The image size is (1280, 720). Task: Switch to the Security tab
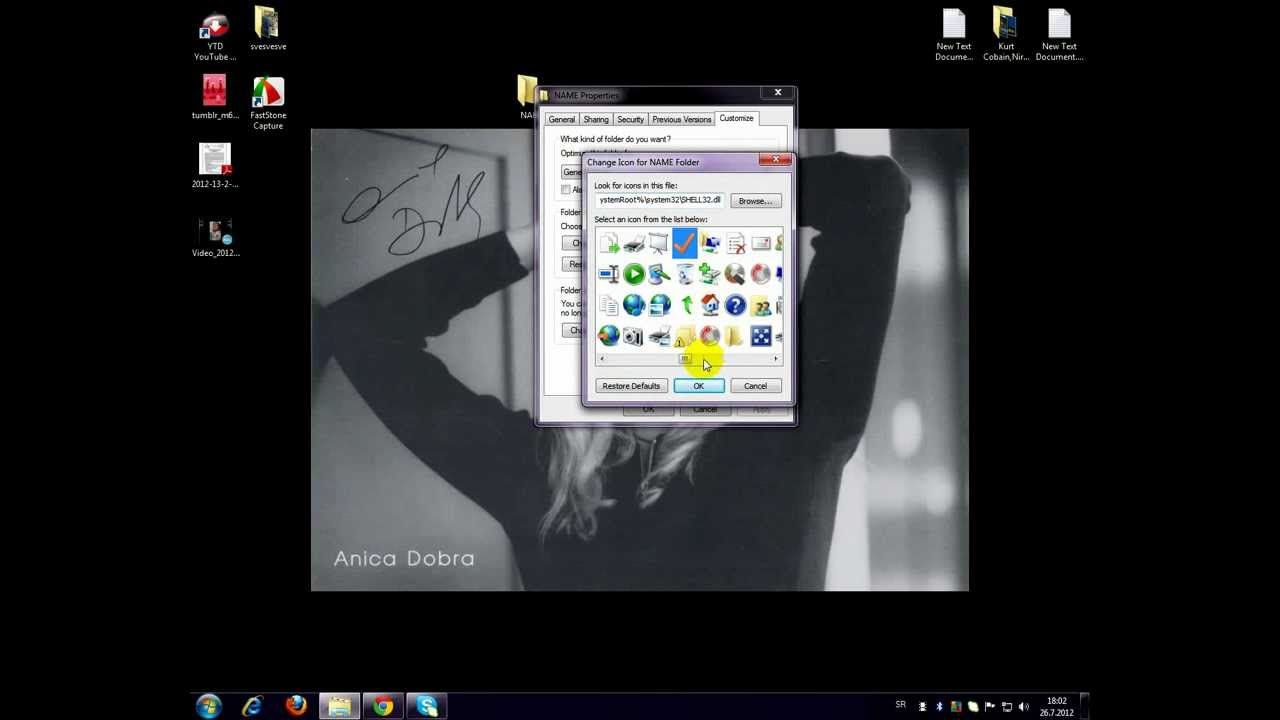click(630, 119)
